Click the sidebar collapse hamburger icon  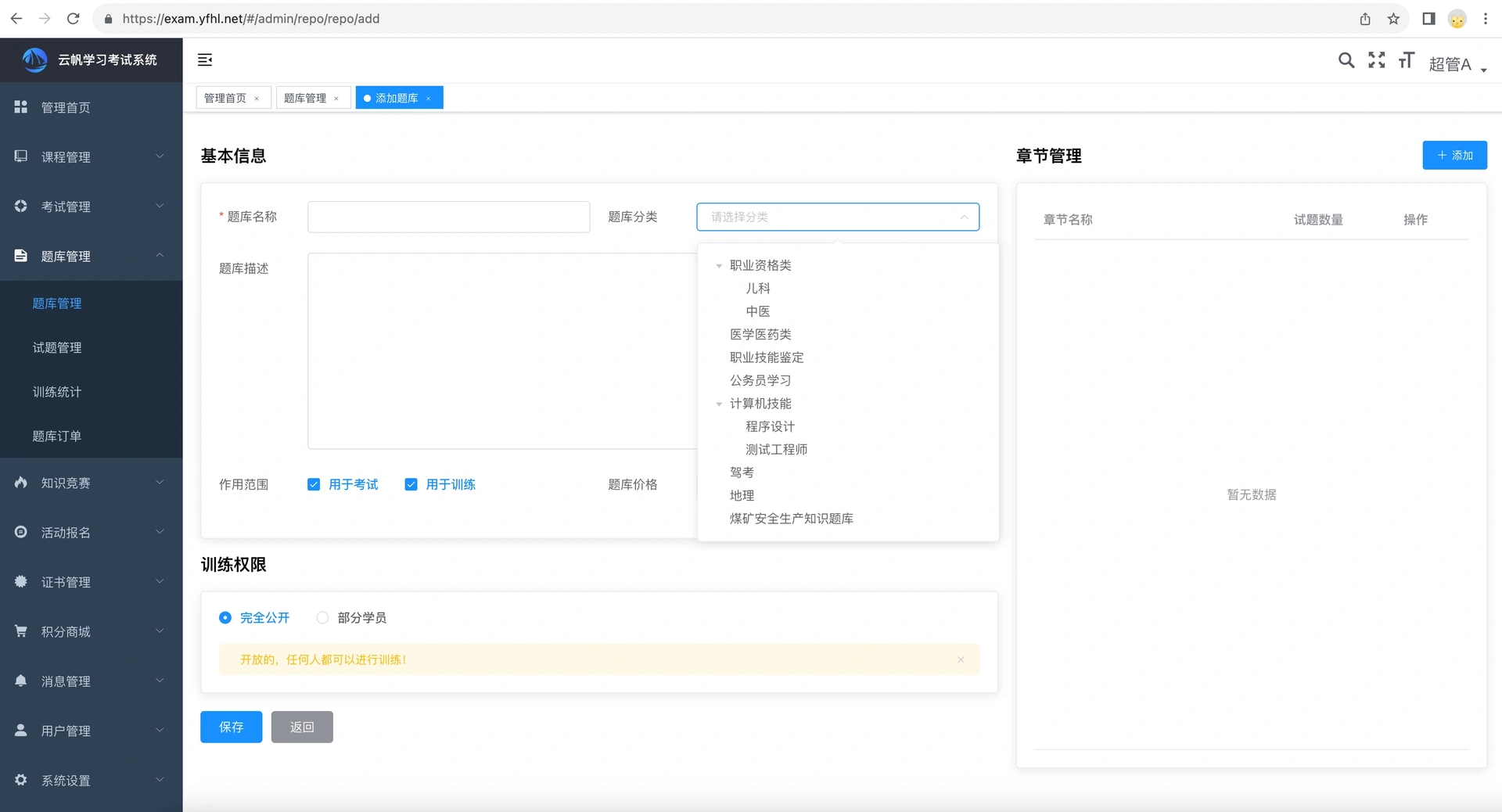click(x=205, y=60)
